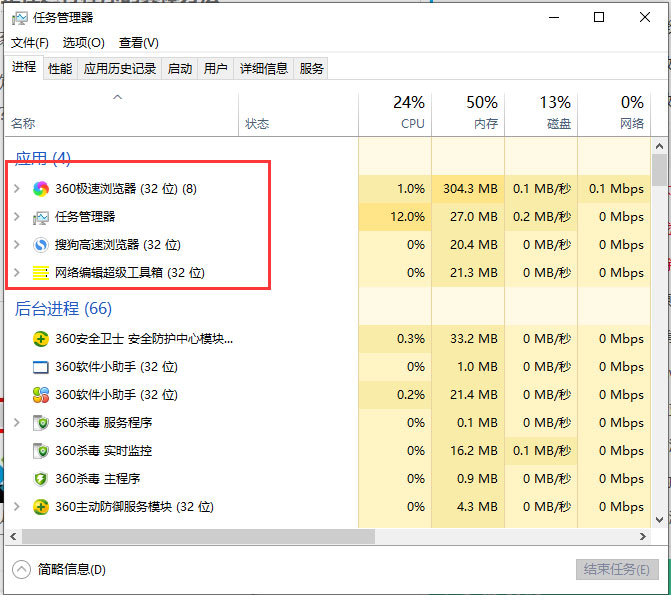Sort by the 名称 column header
Screen dimensions: 671x595
(x=121, y=113)
